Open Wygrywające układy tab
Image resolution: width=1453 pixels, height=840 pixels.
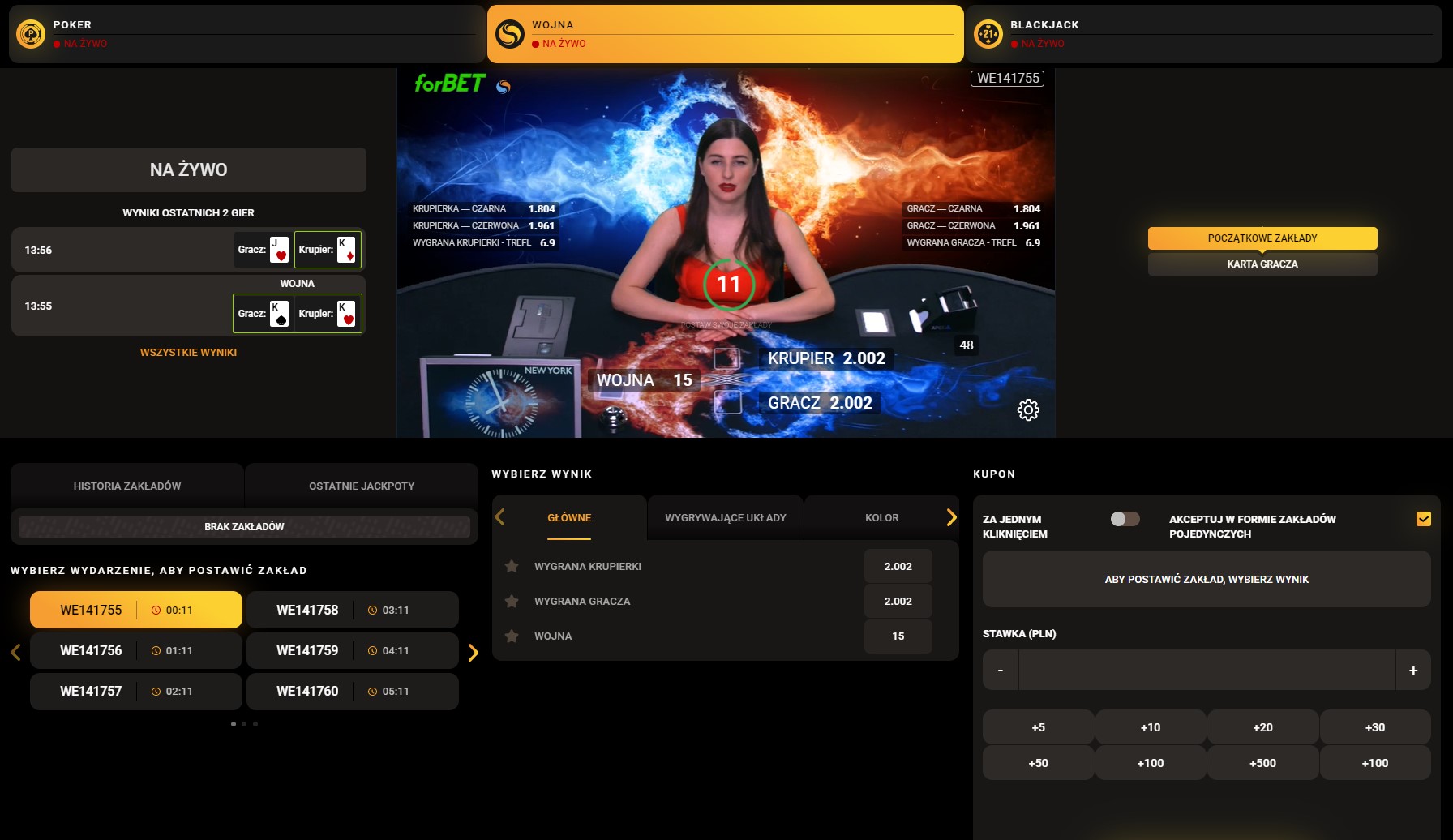click(x=726, y=517)
